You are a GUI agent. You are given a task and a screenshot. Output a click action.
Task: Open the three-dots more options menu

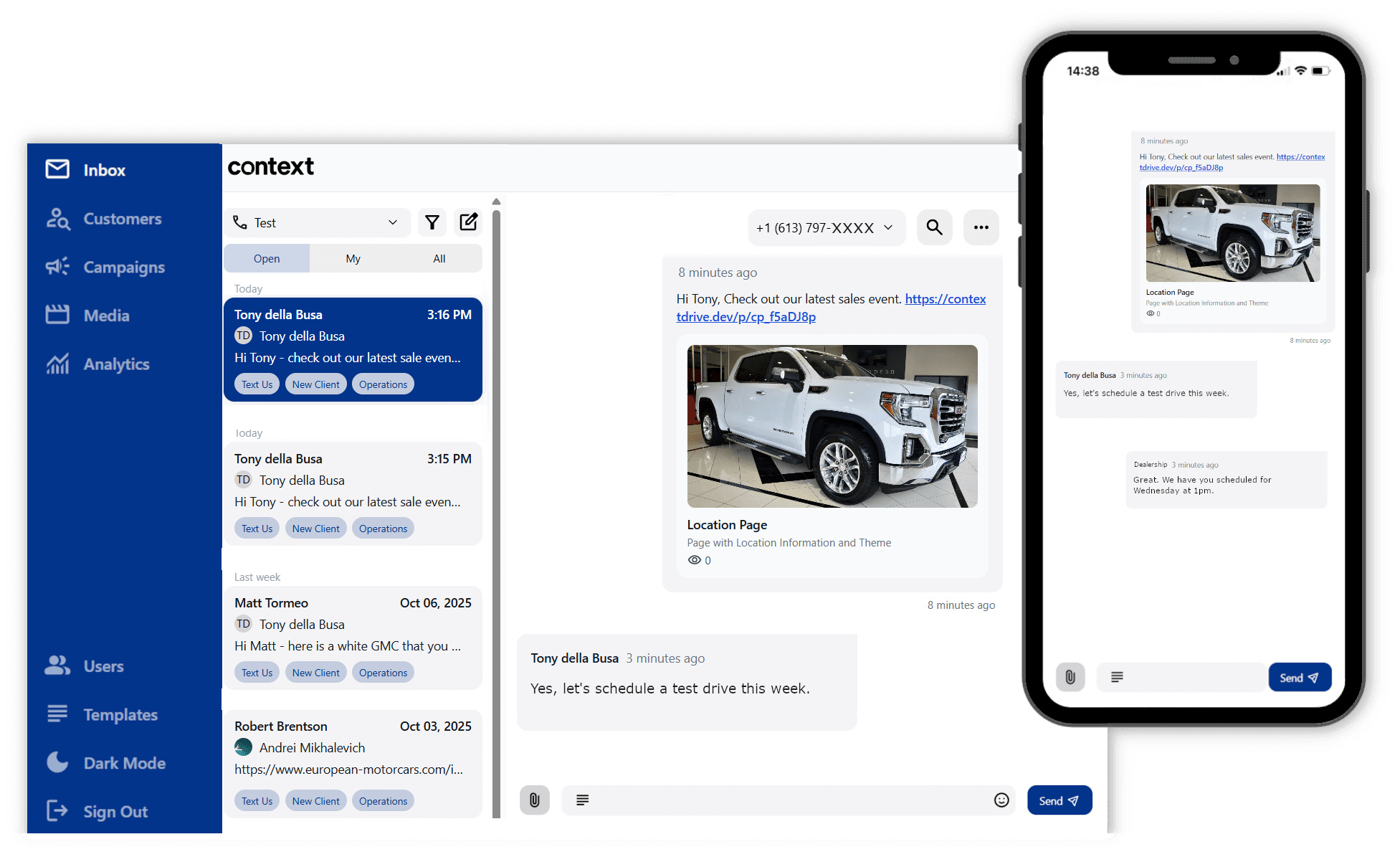tap(981, 227)
